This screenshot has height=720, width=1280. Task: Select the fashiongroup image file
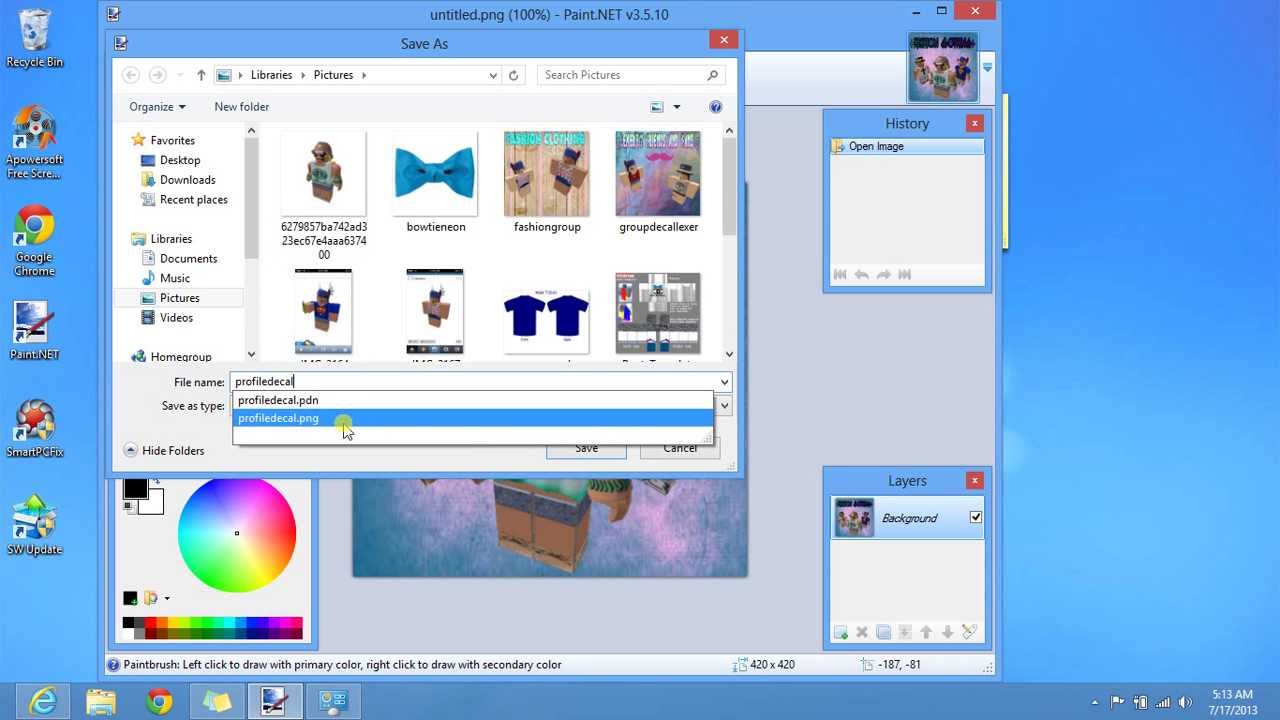click(547, 182)
